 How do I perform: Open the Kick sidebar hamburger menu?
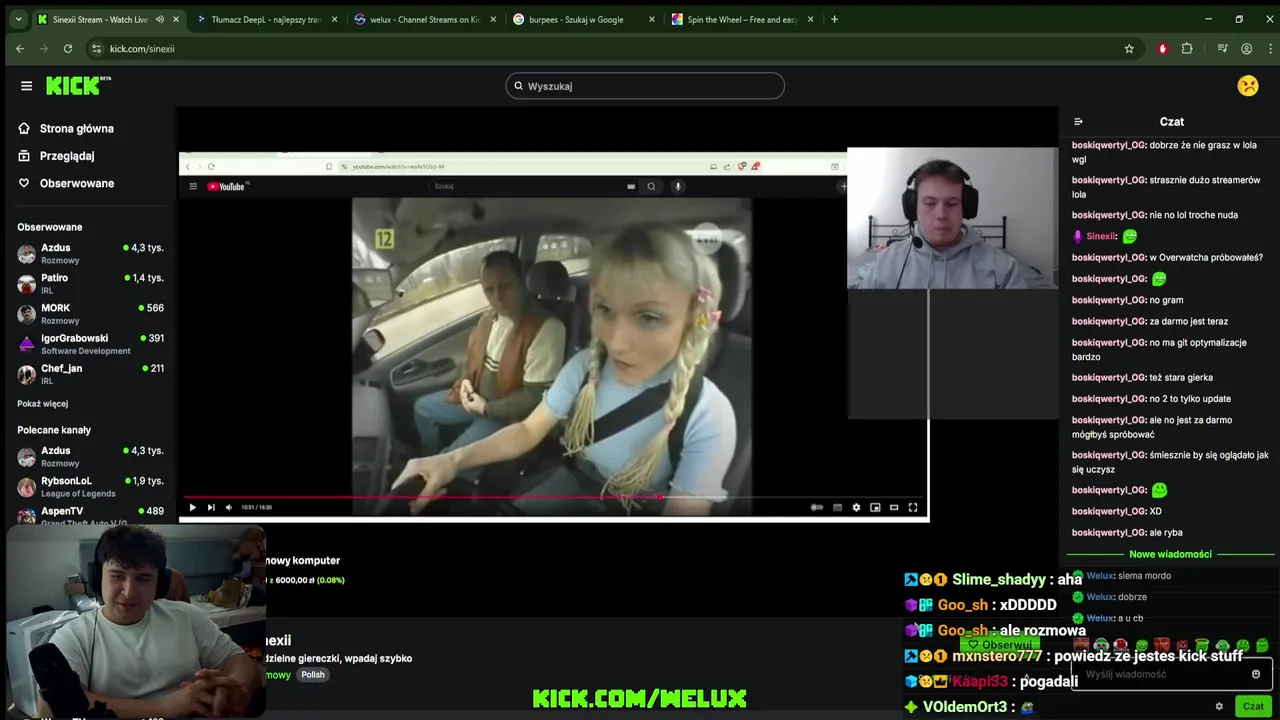[x=26, y=86]
